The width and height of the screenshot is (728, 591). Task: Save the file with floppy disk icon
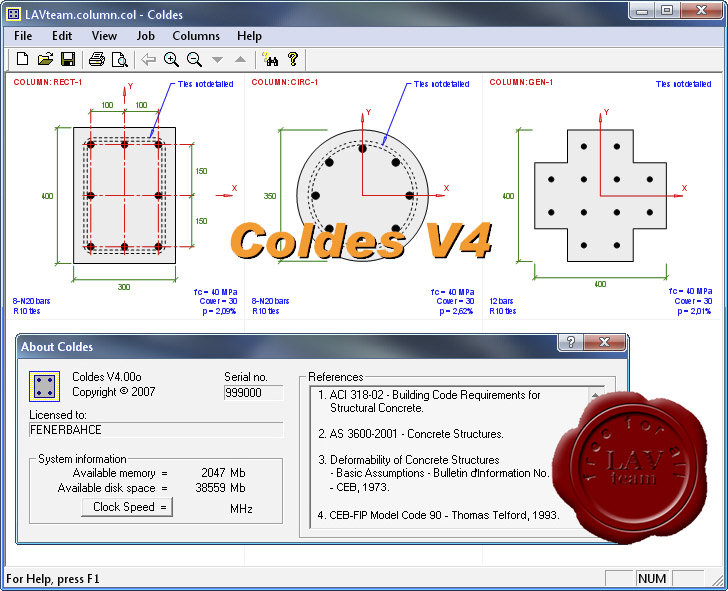[68, 59]
